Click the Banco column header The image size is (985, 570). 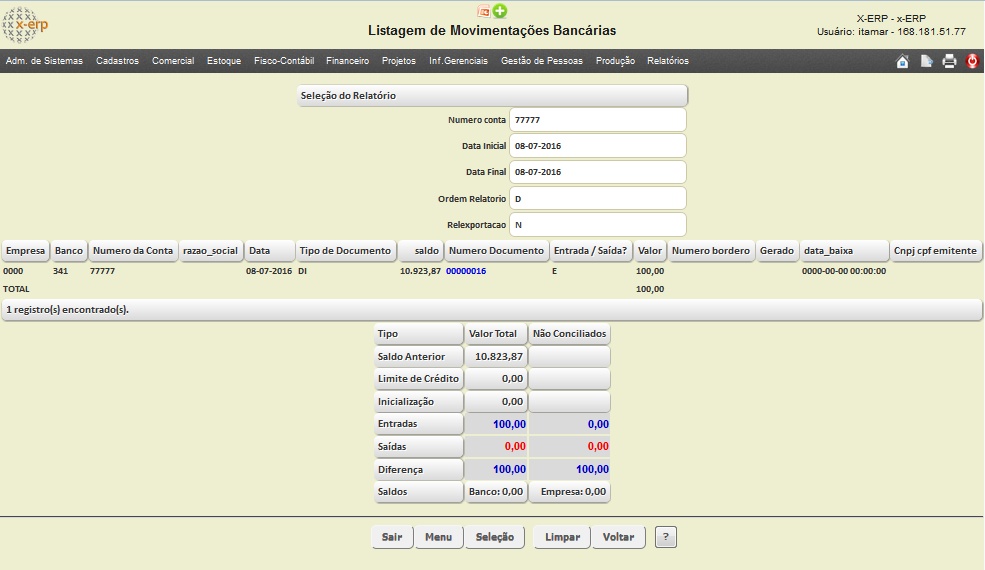point(68,251)
